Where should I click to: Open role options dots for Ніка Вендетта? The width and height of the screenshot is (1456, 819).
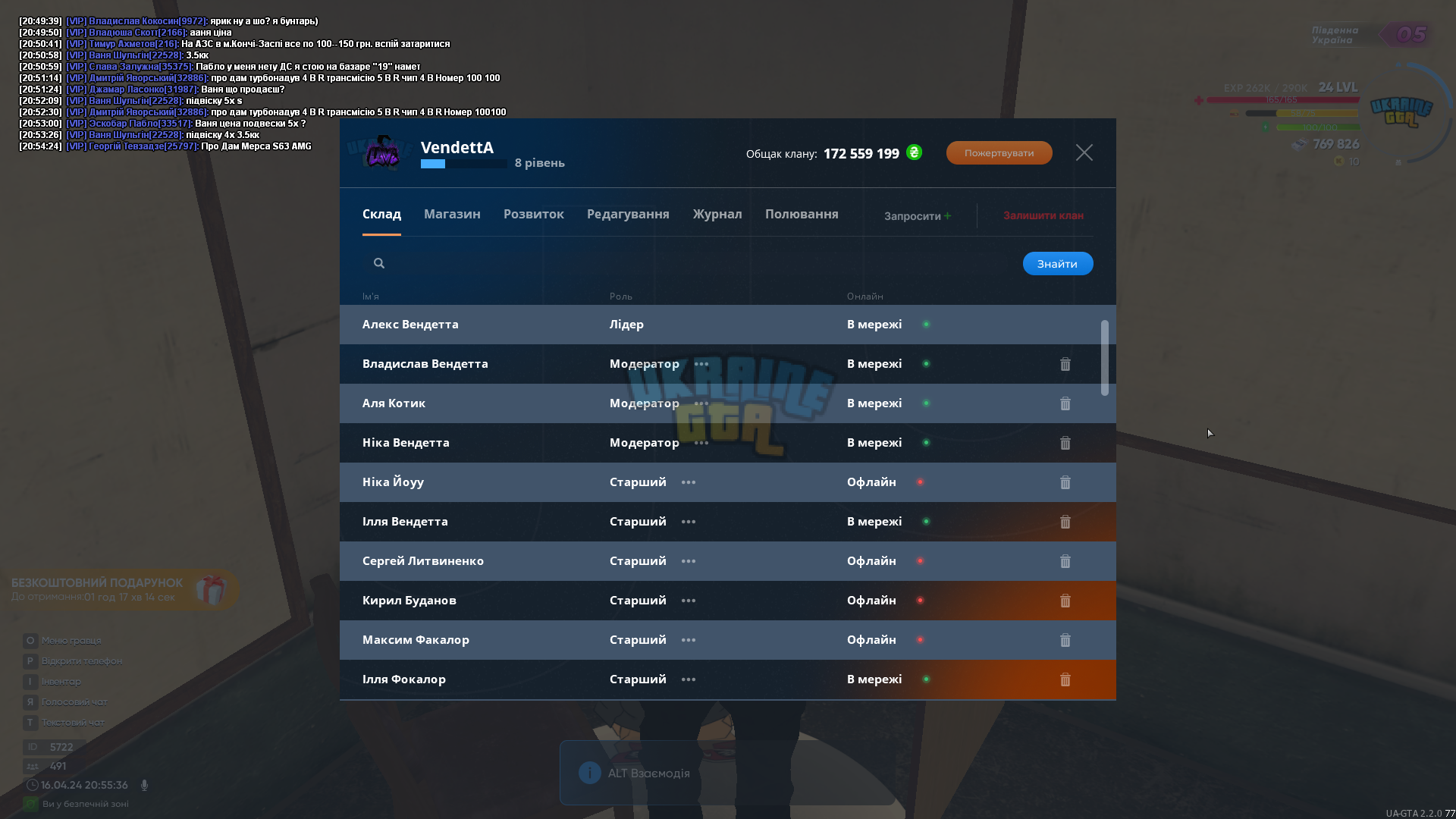(x=701, y=443)
